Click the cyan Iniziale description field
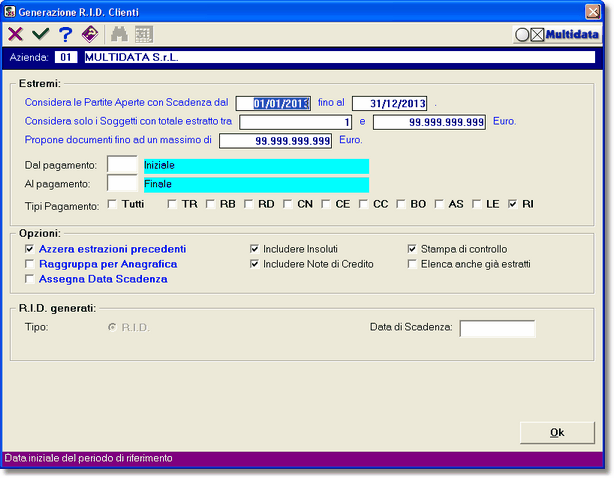Image resolution: width=614 pixels, height=478 pixels. pos(256,166)
